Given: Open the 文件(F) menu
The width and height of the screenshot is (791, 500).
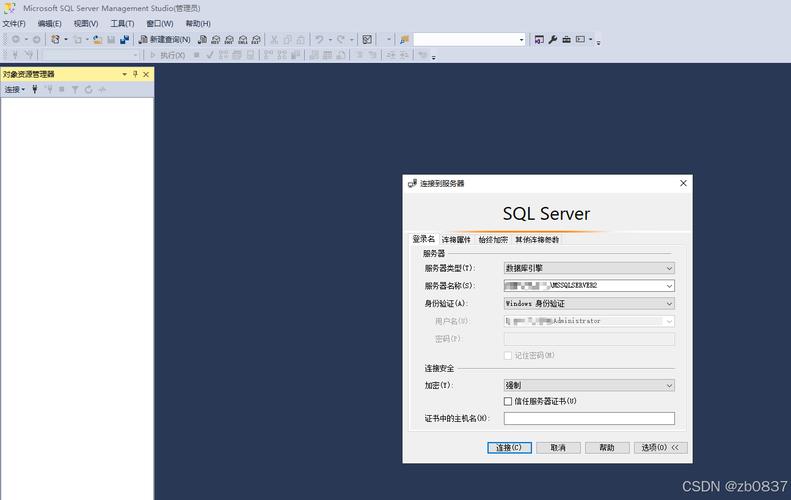Looking at the screenshot, I should (x=14, y=24).
